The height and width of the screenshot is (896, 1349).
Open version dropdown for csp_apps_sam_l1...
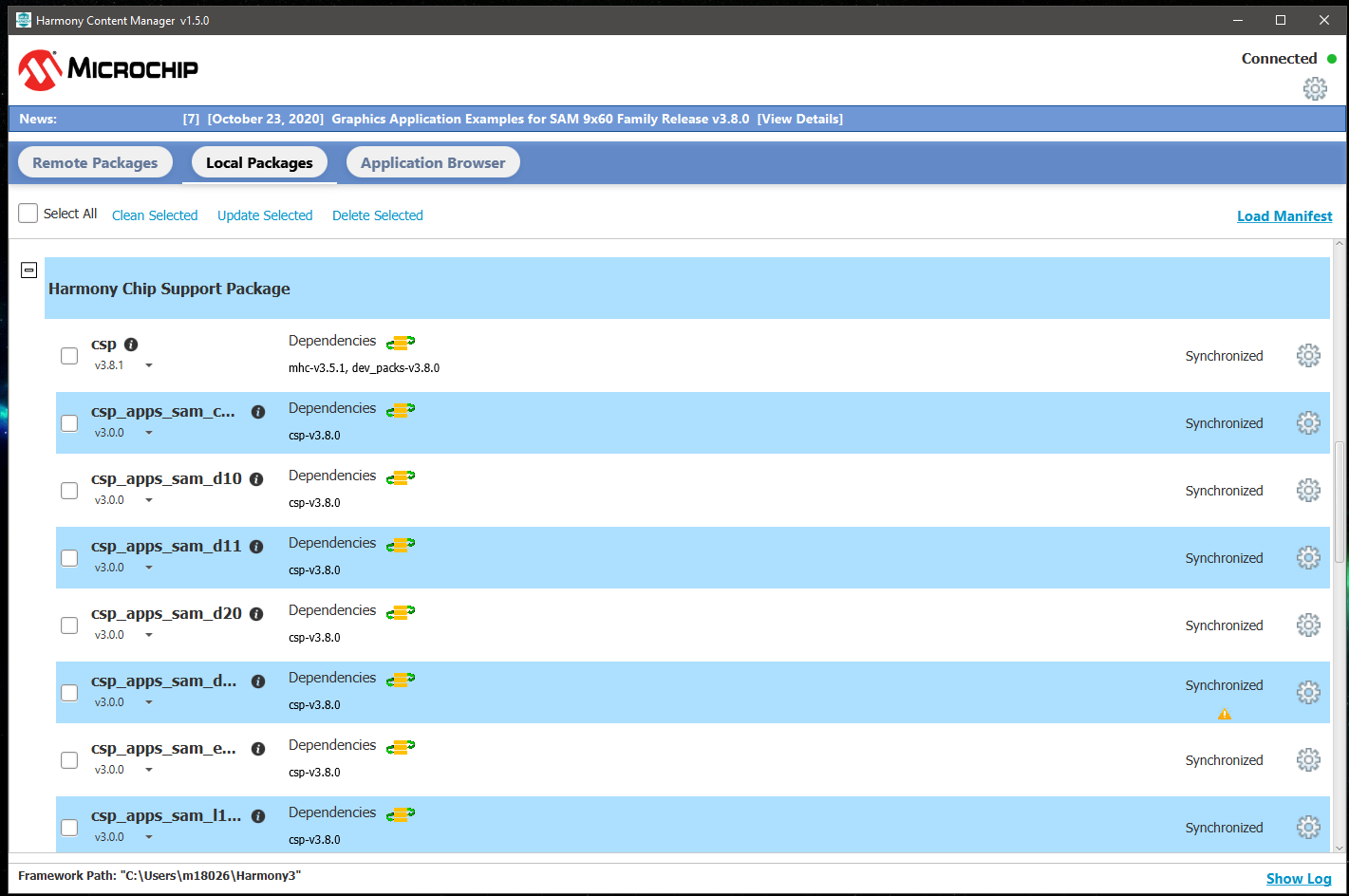point(149,837)
